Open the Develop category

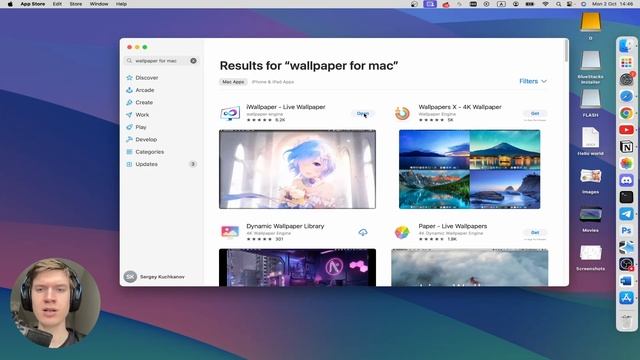click(x=141, y=139)
